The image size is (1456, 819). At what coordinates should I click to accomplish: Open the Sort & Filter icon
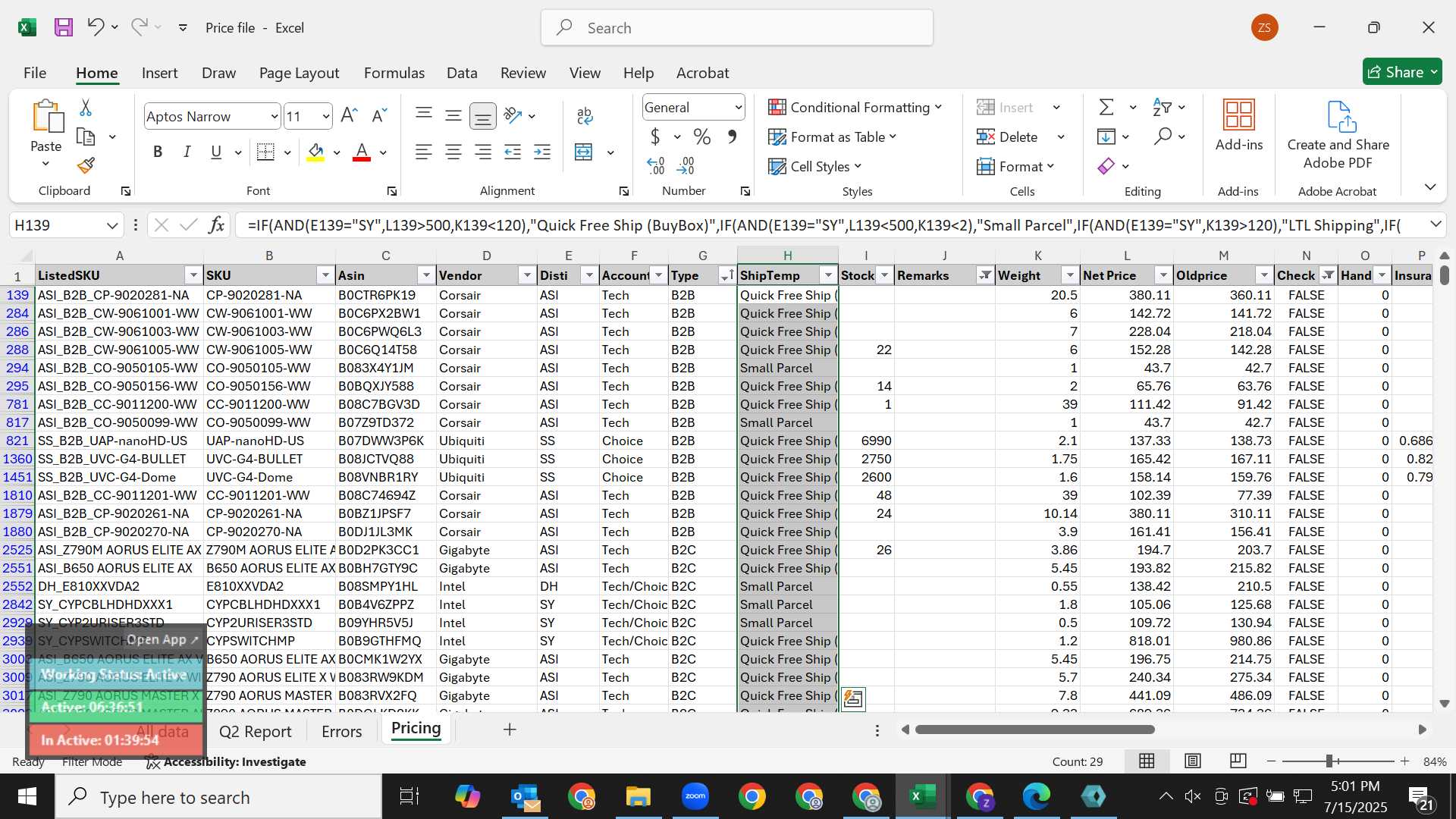click(x=1161, y=108)
